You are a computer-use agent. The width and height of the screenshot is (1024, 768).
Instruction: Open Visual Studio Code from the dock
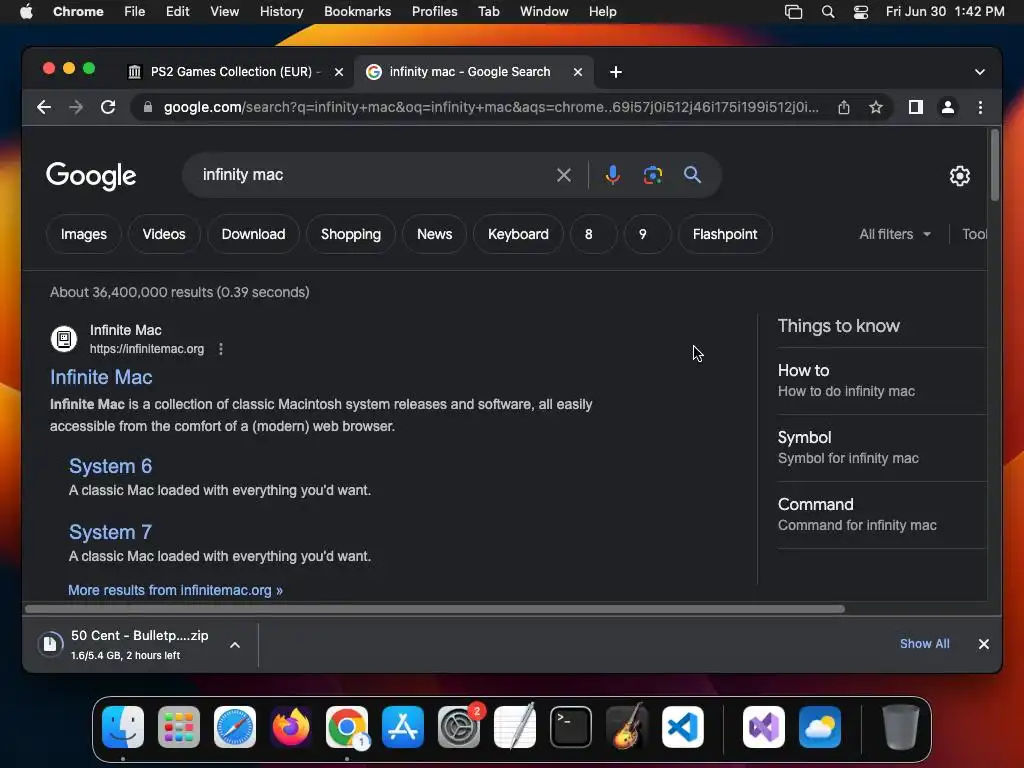[x=682, y=727]
